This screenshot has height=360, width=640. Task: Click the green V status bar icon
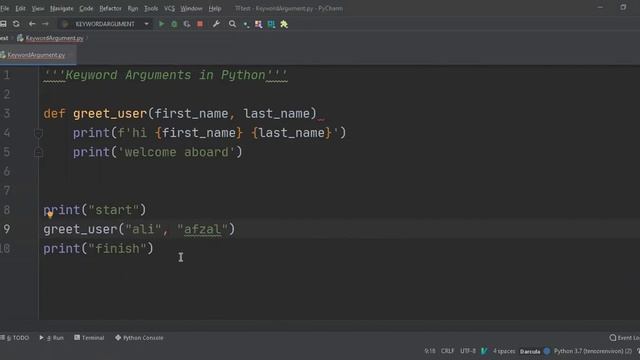pyautogui.click(x=484, y=351)
